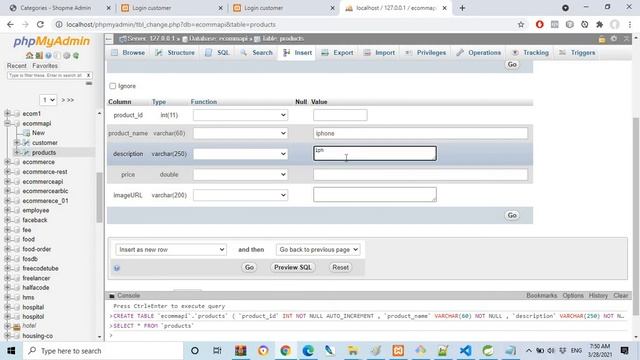Viewport: 640px width, 360px height.
Task: Click into imageURL value textarea
Action: pos(375,194)
